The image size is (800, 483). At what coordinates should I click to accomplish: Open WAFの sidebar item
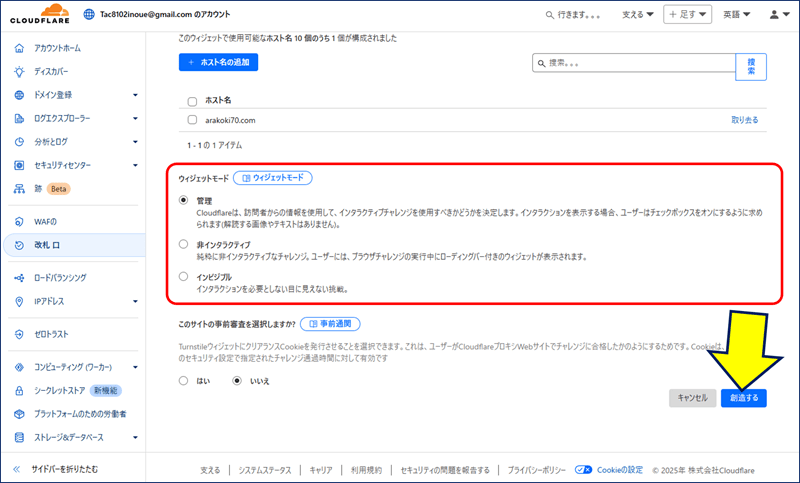coord(45,222)
